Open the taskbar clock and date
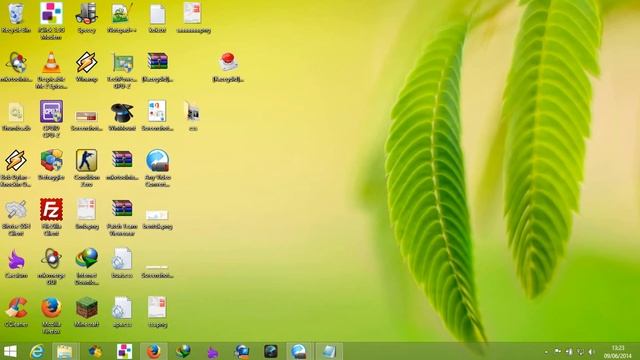 [x=618, y=352]
